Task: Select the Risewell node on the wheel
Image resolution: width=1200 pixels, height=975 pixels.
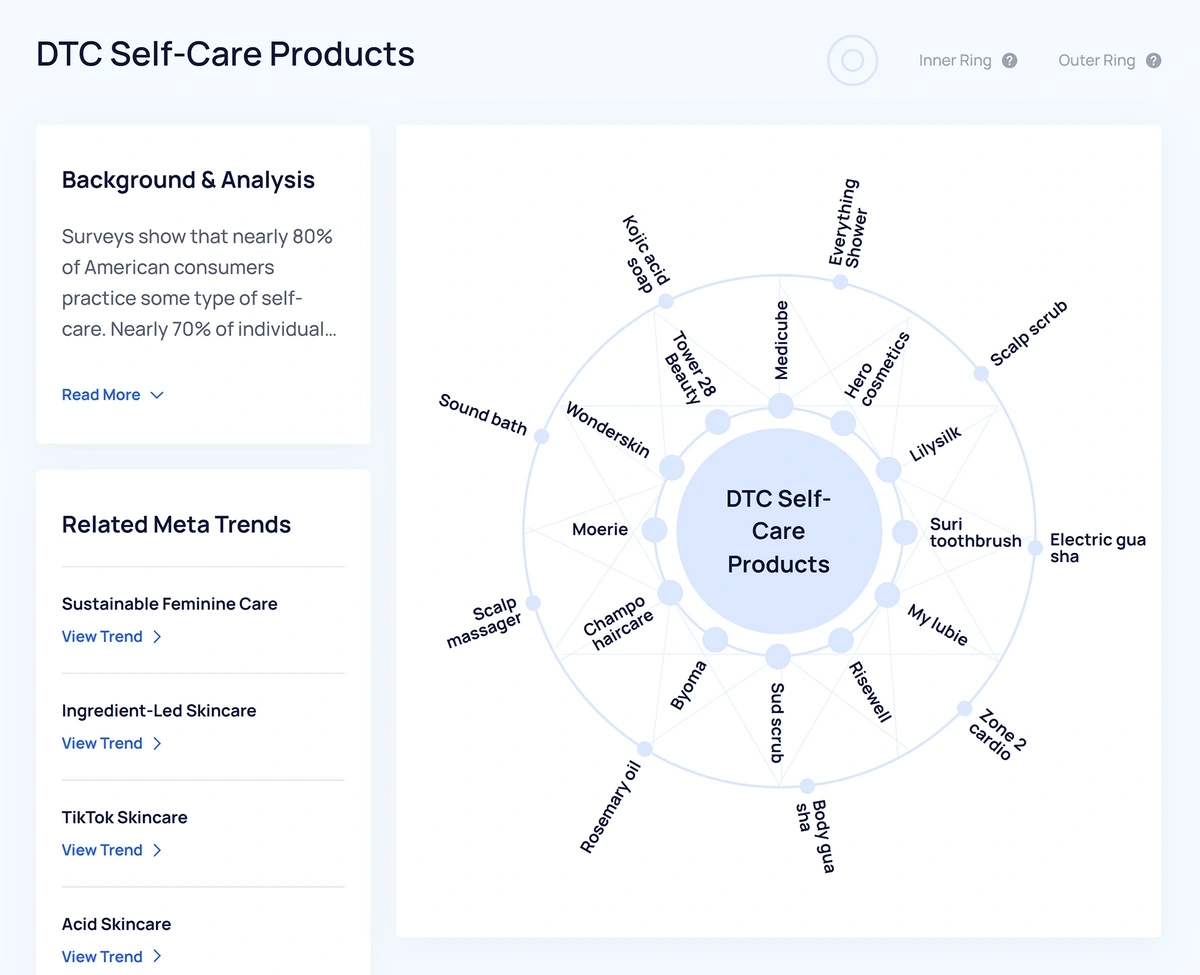Action: pos(841,637)
